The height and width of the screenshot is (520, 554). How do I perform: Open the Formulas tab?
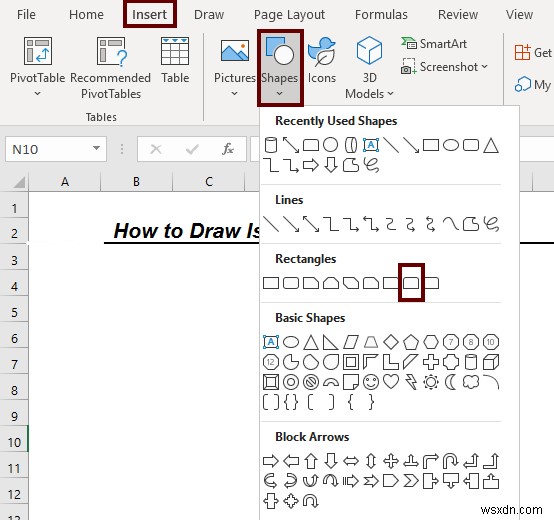pyautogui.click(x=381, y=14)
